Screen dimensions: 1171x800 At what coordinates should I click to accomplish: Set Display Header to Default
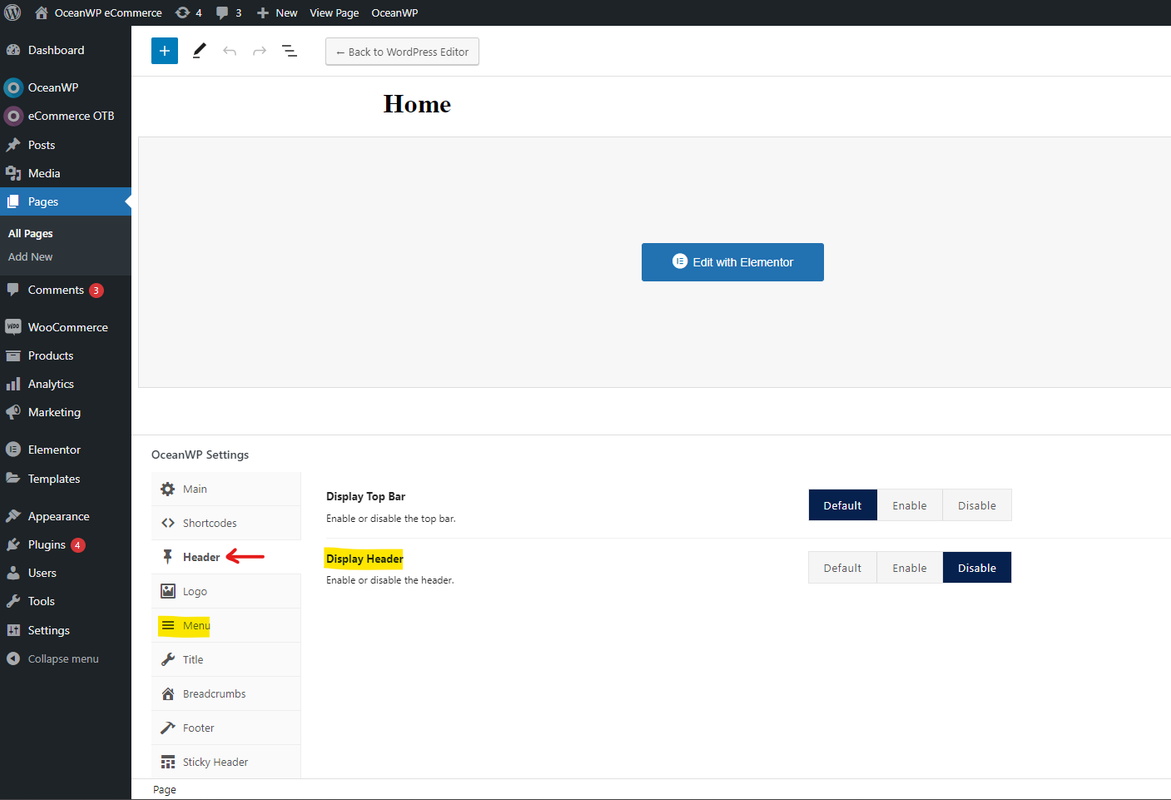pos(842,568)
